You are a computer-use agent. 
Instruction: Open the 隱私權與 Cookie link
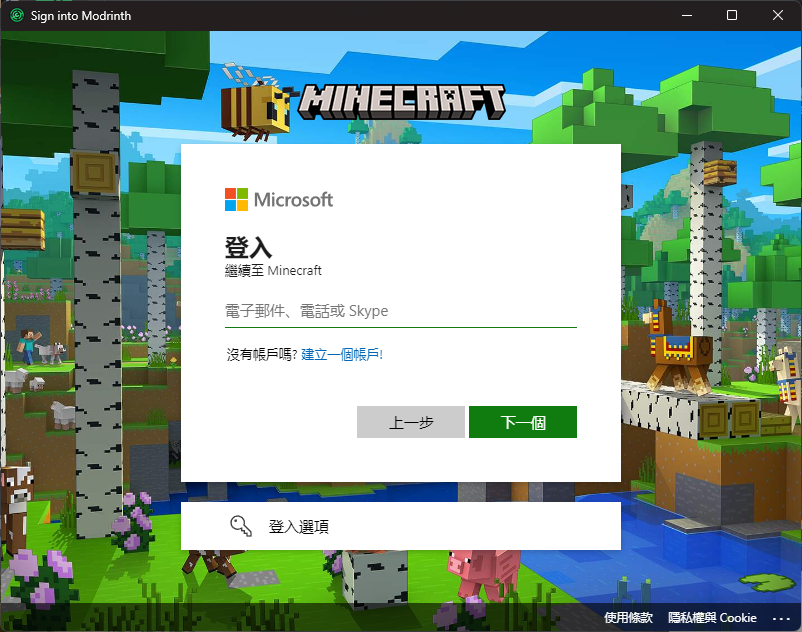tap(712, 618)
